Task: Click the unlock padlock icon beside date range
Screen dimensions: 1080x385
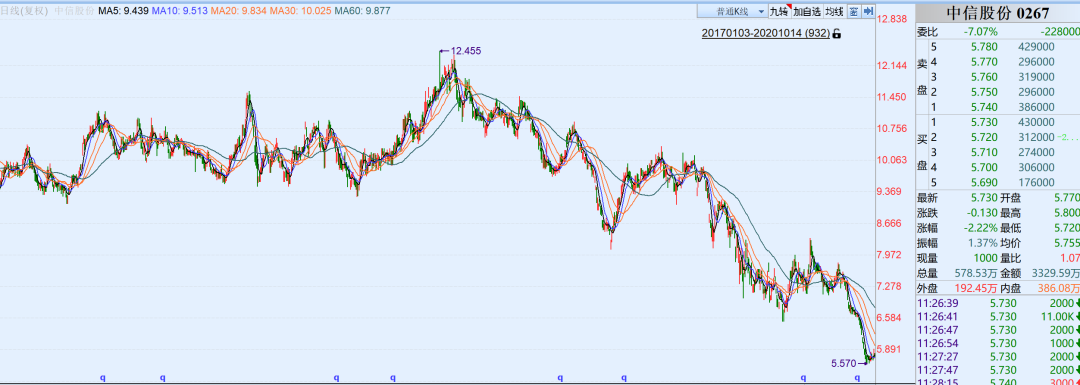Action: tap(837, 33)
